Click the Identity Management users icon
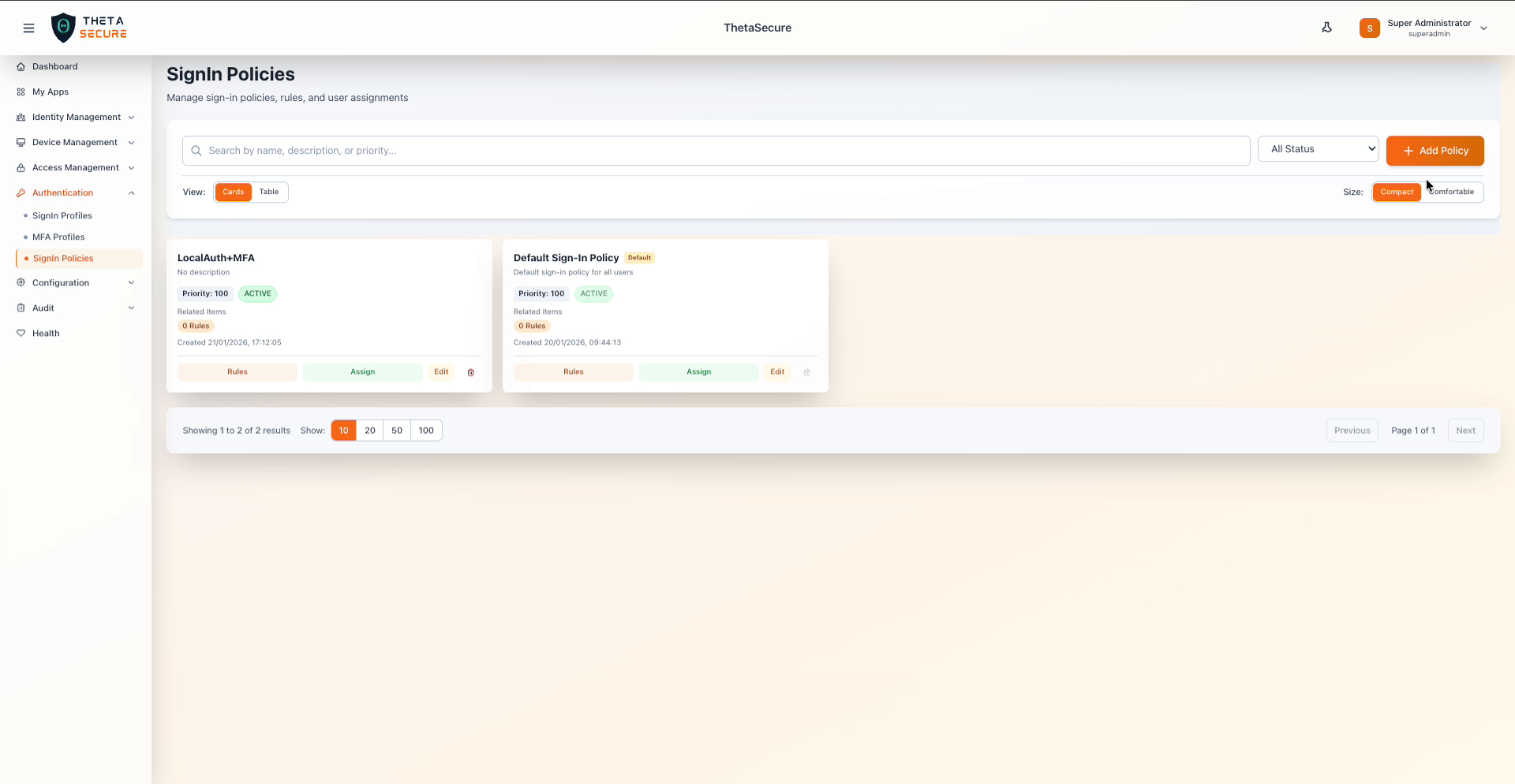Image resolution: width=1515 pixels, height=784 pixels. click(x=21, y=117)
